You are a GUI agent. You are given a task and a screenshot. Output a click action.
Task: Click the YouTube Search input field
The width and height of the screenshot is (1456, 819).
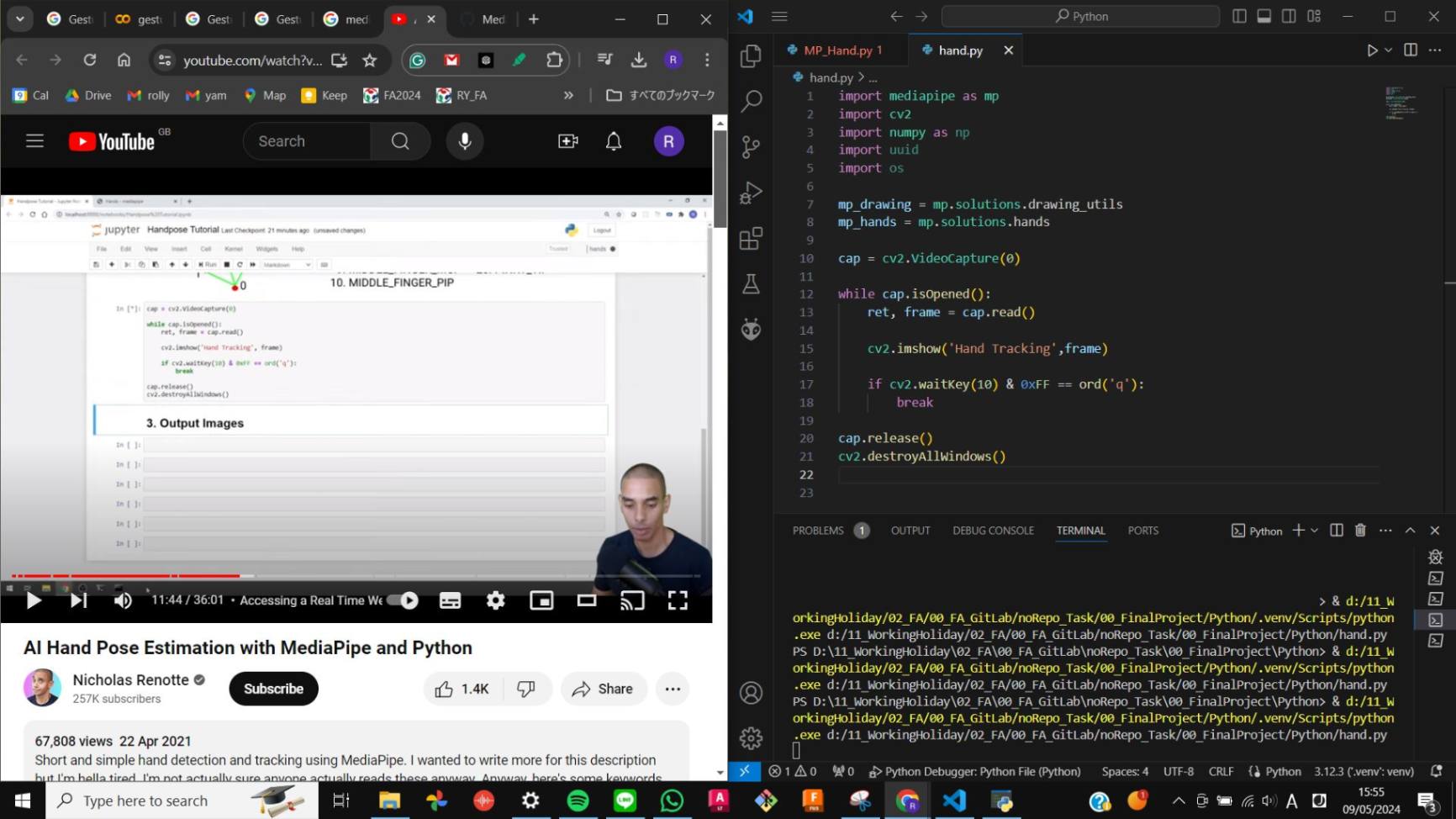click(x=307, y=141)
